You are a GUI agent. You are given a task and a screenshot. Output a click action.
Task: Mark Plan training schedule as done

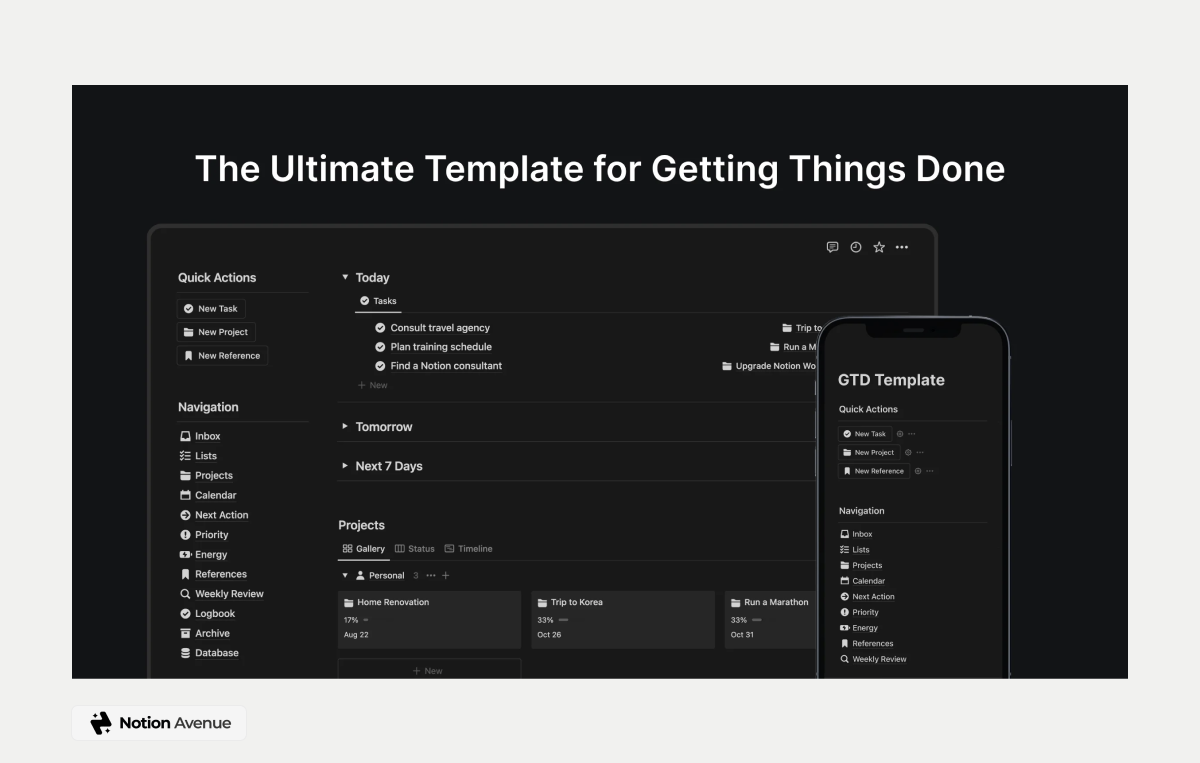click(x=380, y=346)
